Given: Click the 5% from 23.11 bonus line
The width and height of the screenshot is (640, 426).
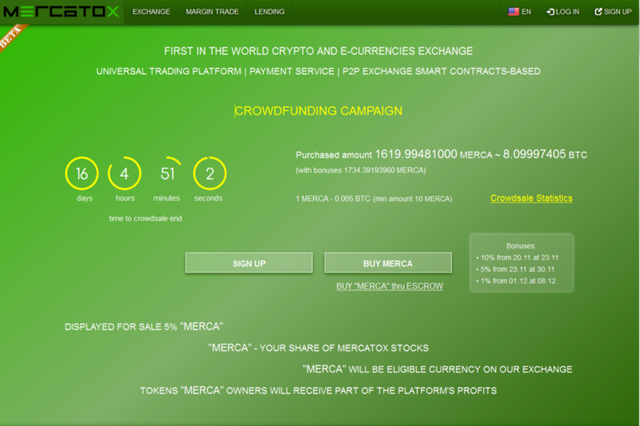Looking at the screenshot, I should (515, 269).
